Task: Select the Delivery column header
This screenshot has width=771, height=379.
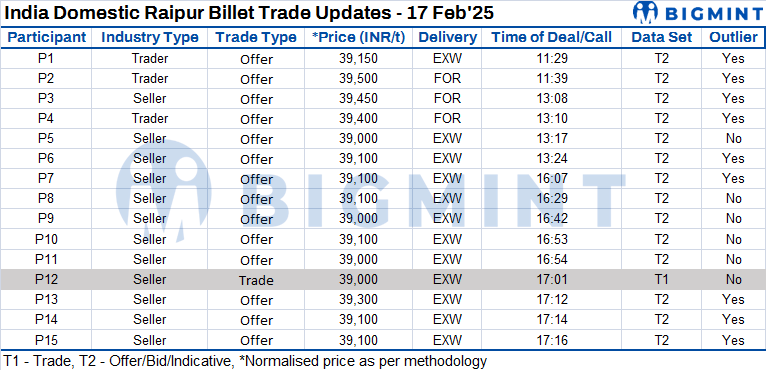Action: tap(447, 37)
